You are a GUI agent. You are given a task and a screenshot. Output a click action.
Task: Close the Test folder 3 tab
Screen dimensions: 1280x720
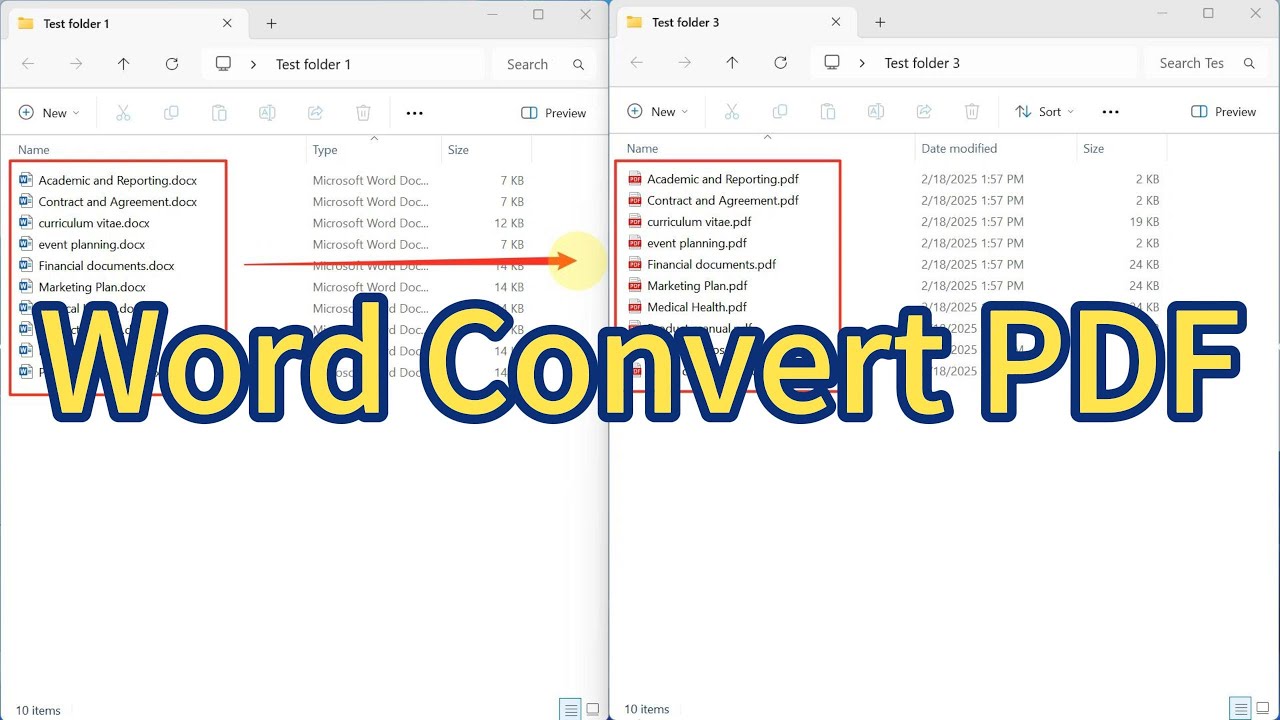836,22
